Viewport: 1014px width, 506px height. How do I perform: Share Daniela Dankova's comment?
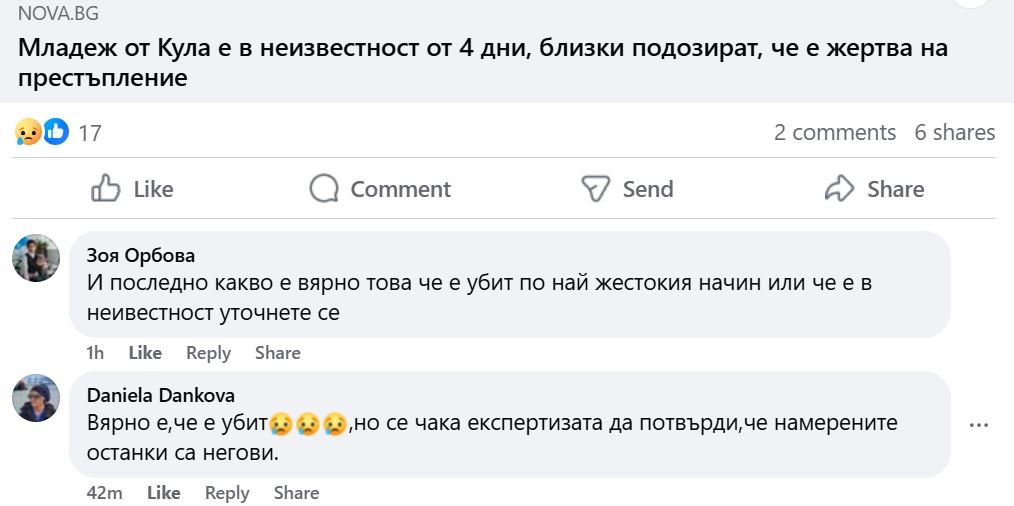[296, 493]
